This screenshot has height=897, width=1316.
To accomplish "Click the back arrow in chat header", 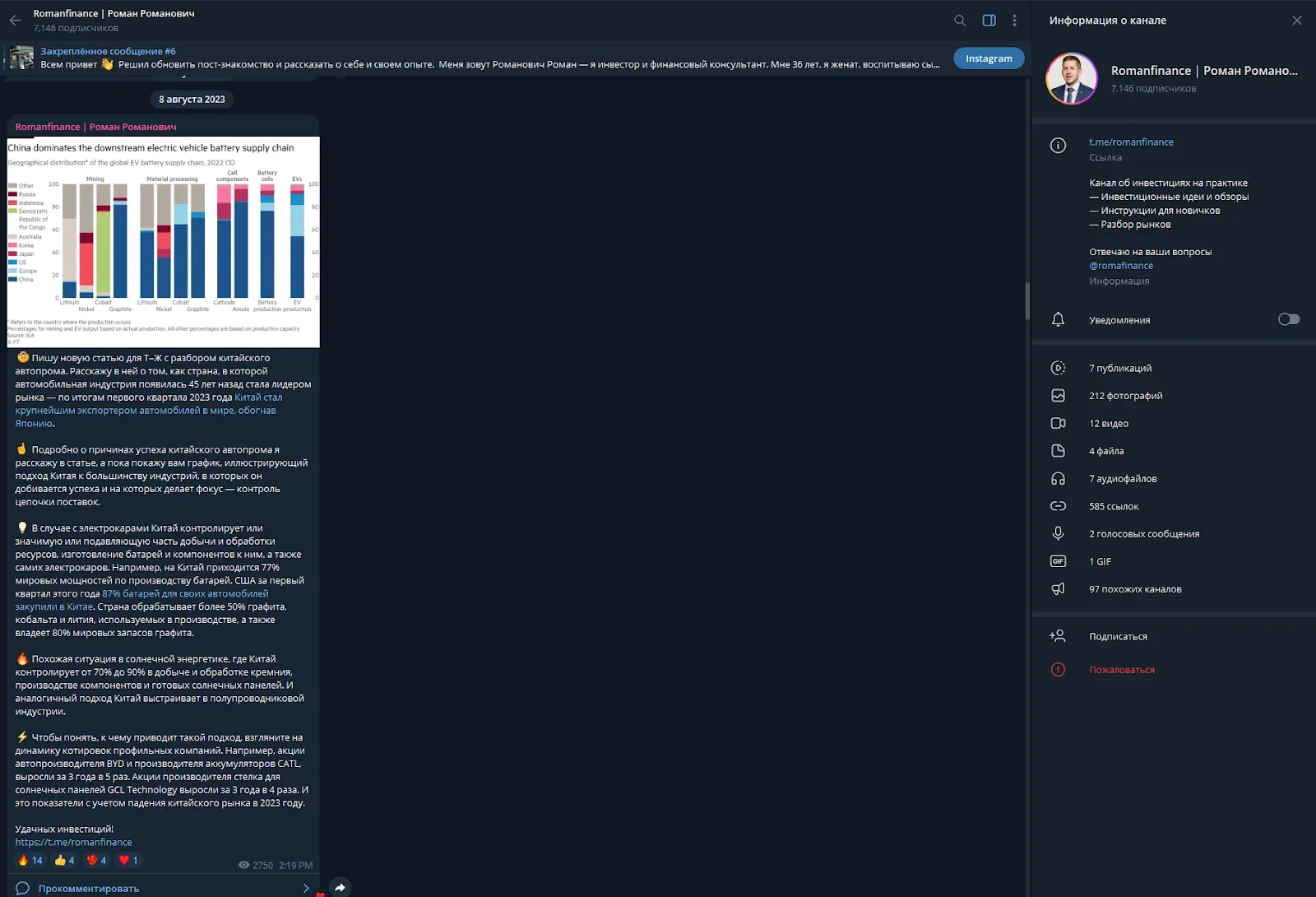I will point(15,21).
